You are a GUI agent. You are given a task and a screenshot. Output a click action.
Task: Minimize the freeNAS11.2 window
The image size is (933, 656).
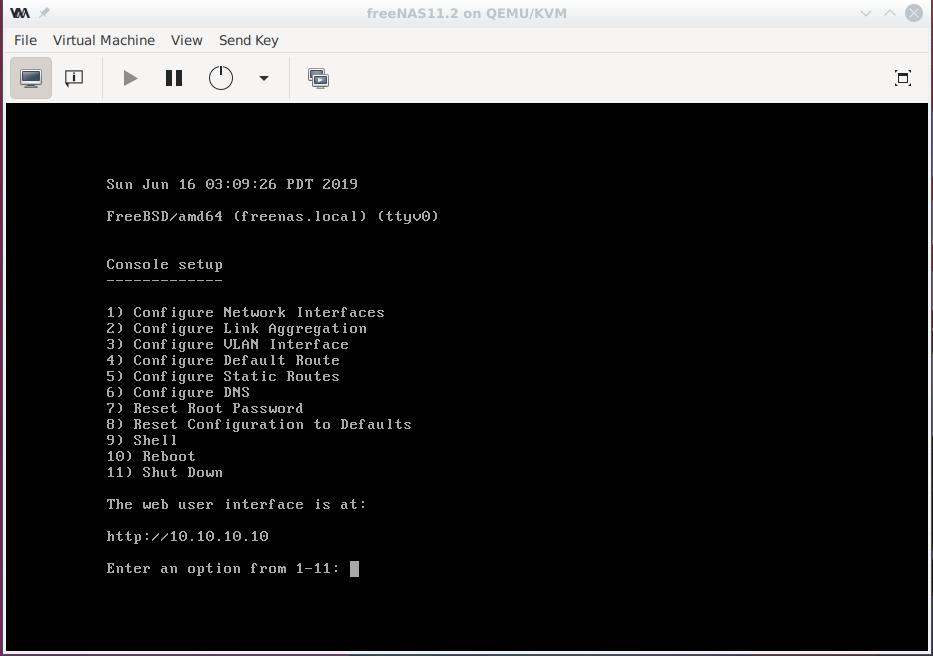coord(866,13)
